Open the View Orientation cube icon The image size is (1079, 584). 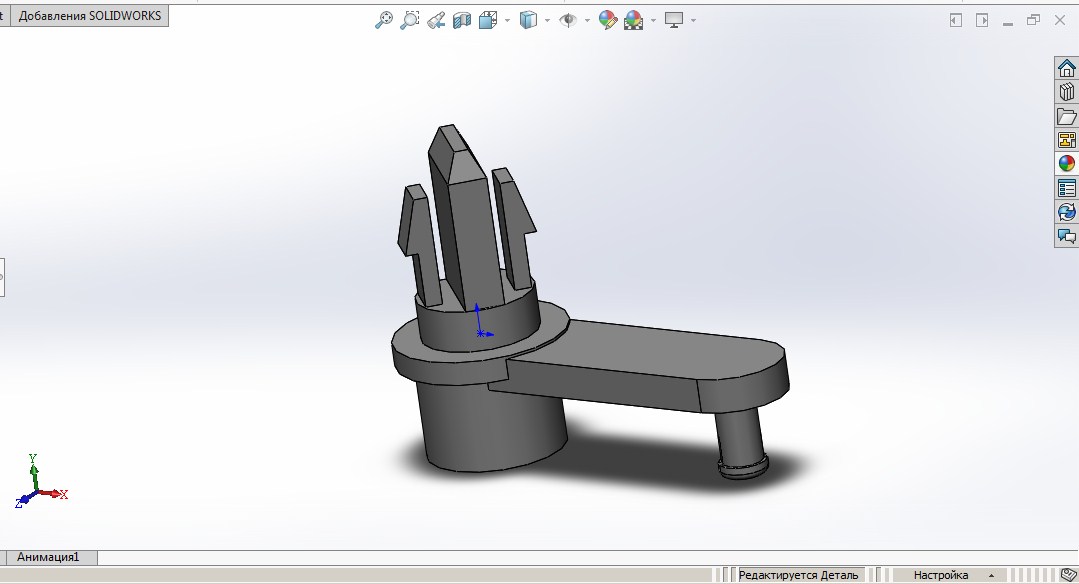[x=488, y=20]
